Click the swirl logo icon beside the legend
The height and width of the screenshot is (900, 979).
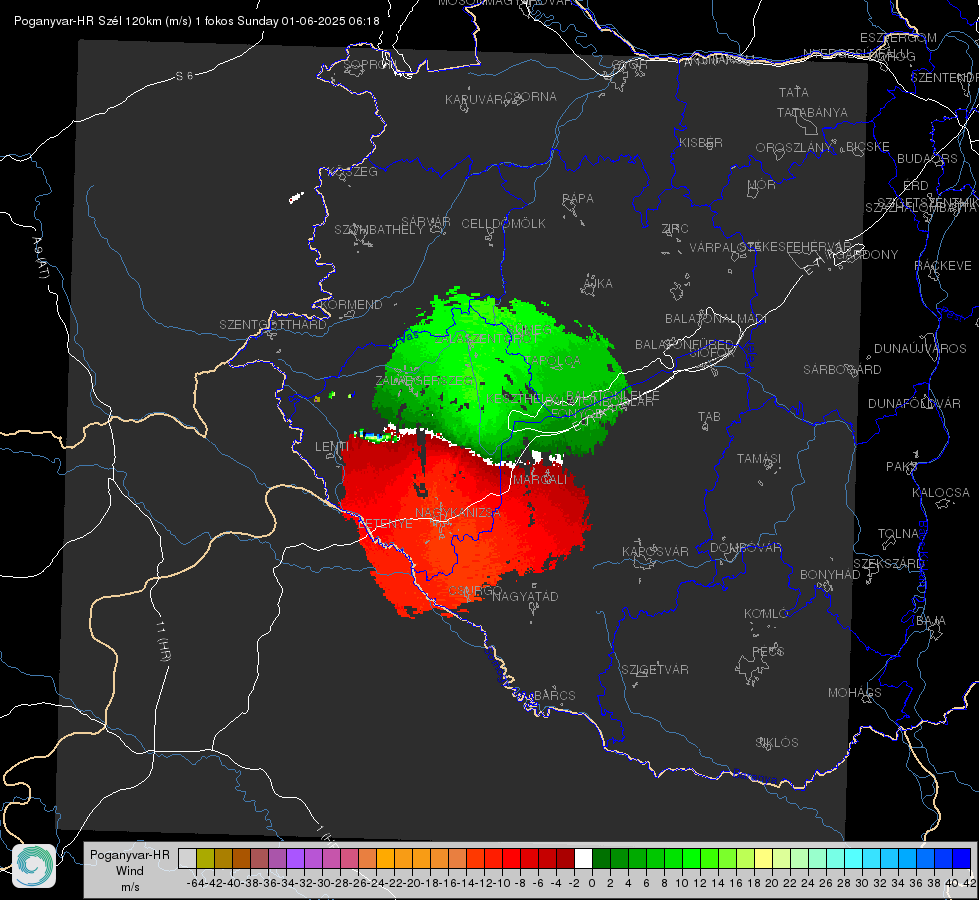point(34,866)
